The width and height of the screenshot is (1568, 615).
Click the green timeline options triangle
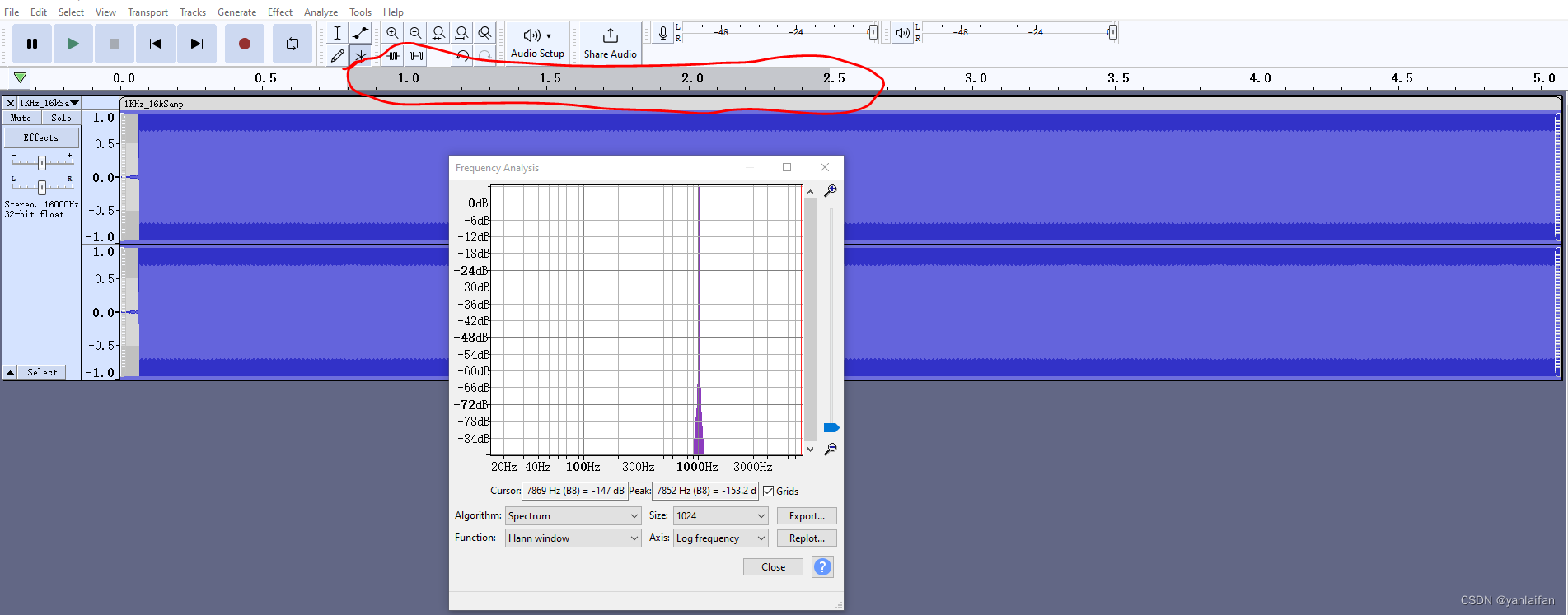click(20, 78)
